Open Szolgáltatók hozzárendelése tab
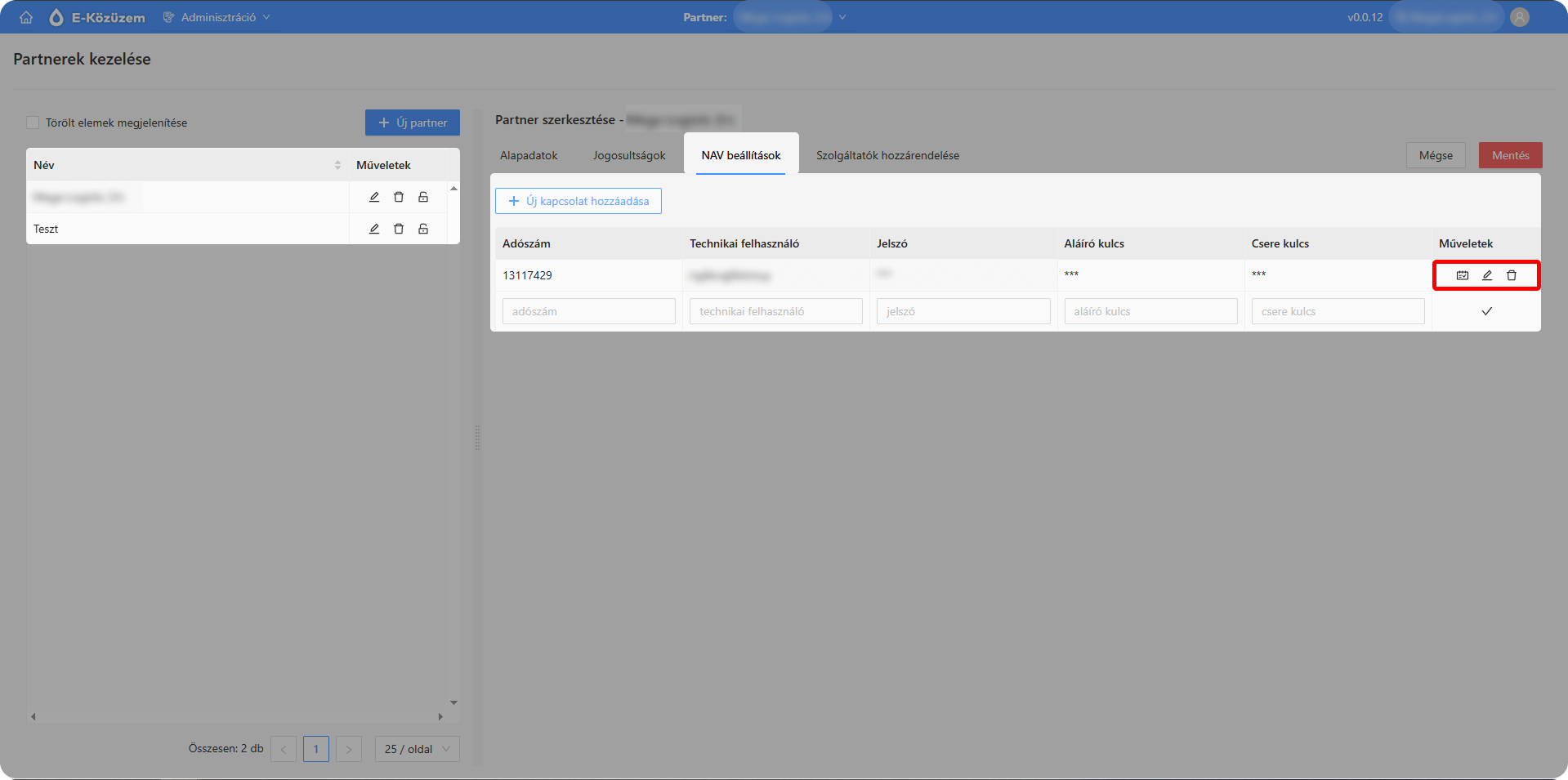Screen dimensions: 1568x780 pos(887,155)
